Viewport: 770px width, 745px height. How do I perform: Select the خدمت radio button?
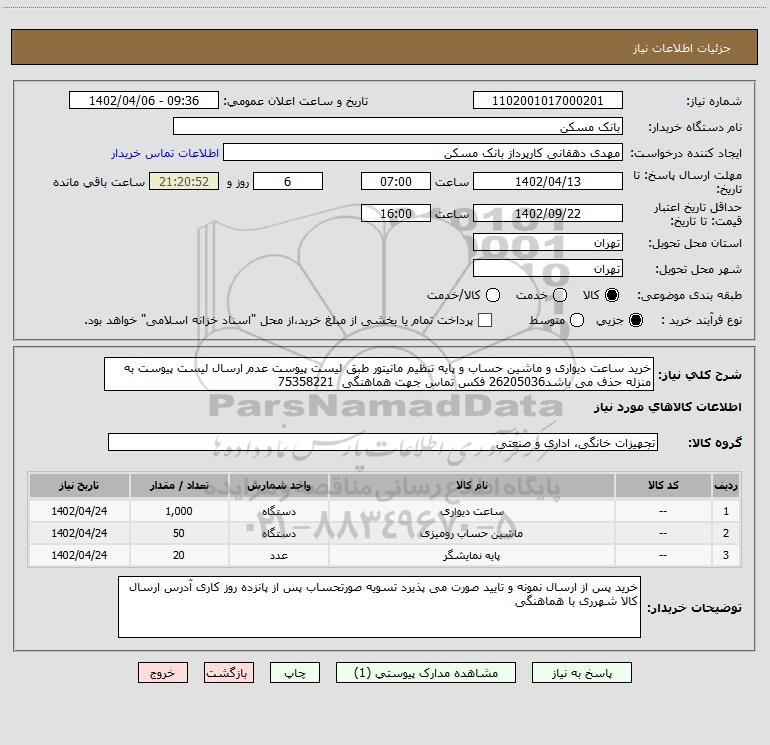pyautogui.click(x=560, y=295)
